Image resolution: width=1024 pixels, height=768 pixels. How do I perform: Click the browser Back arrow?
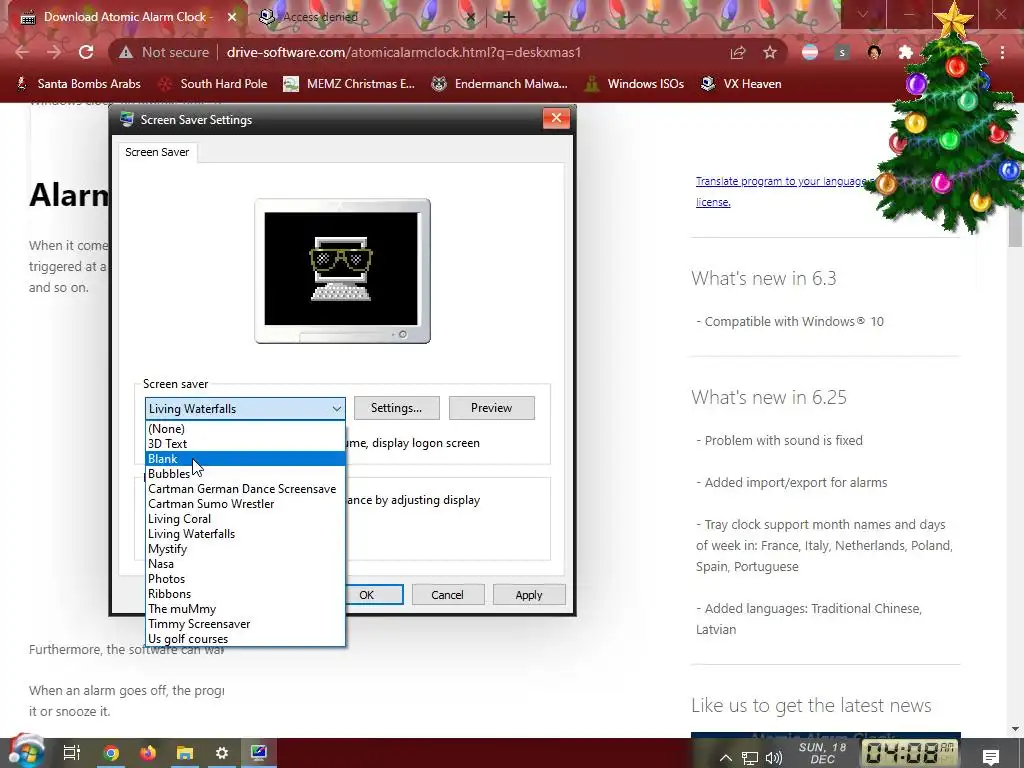pyautogui.click(x=22, y=52)
